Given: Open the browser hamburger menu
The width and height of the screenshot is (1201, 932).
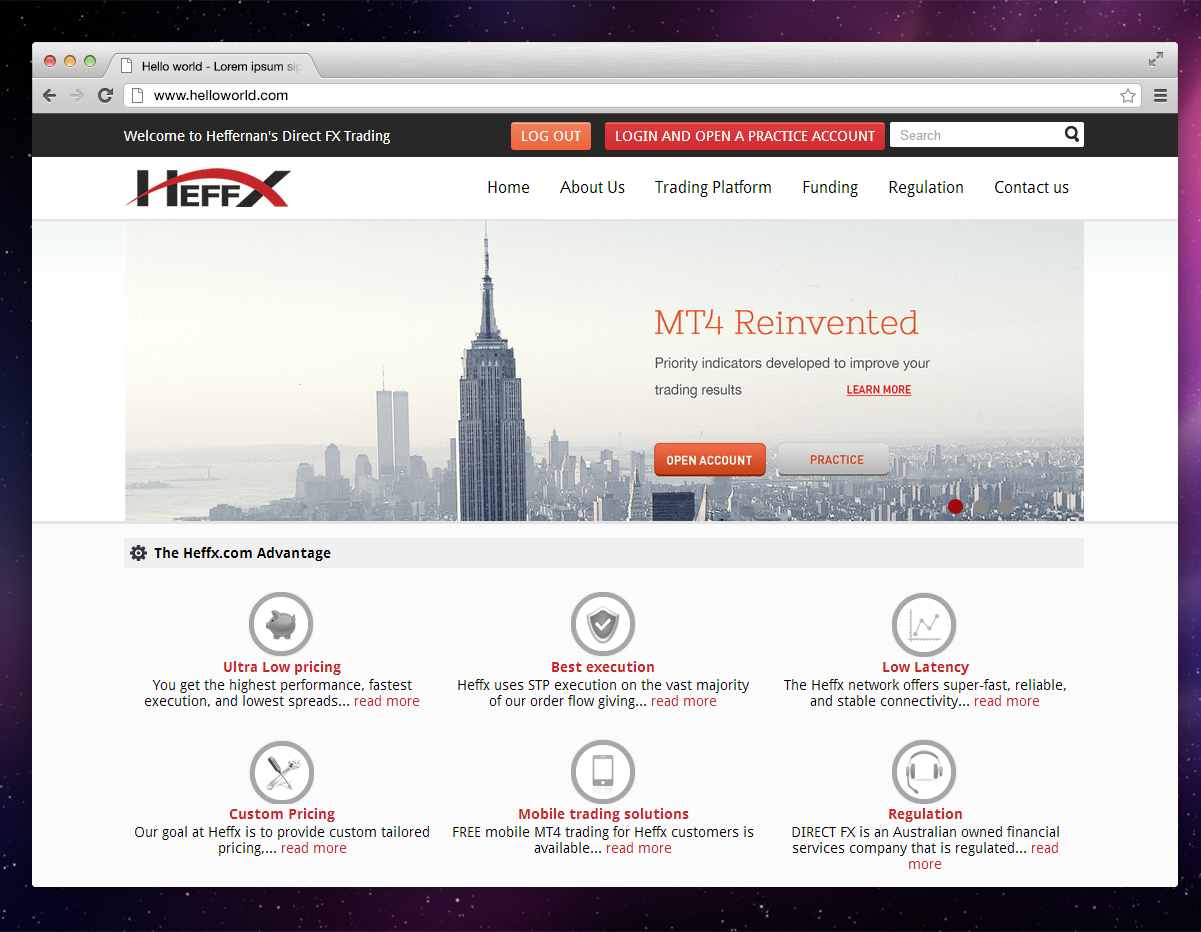Looking at the screenshot, I should pyautogui.click(x=1160, y=96).
